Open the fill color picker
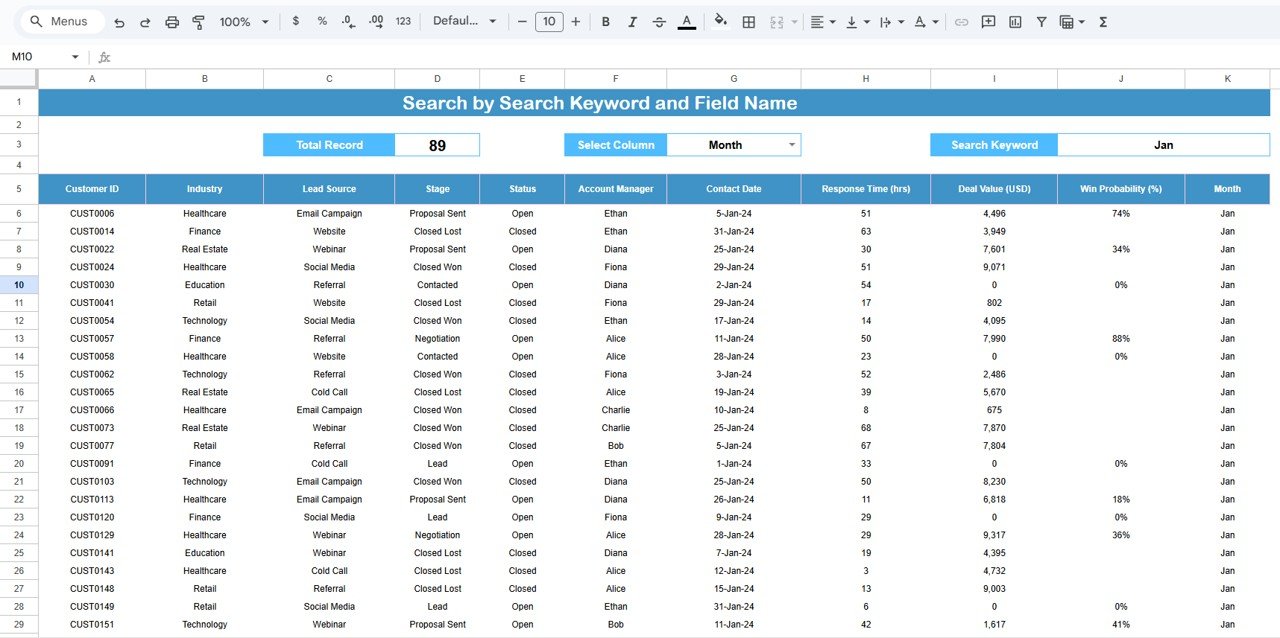The width and height of the screenshot is (1280, 638). click(x=720, y=22)
